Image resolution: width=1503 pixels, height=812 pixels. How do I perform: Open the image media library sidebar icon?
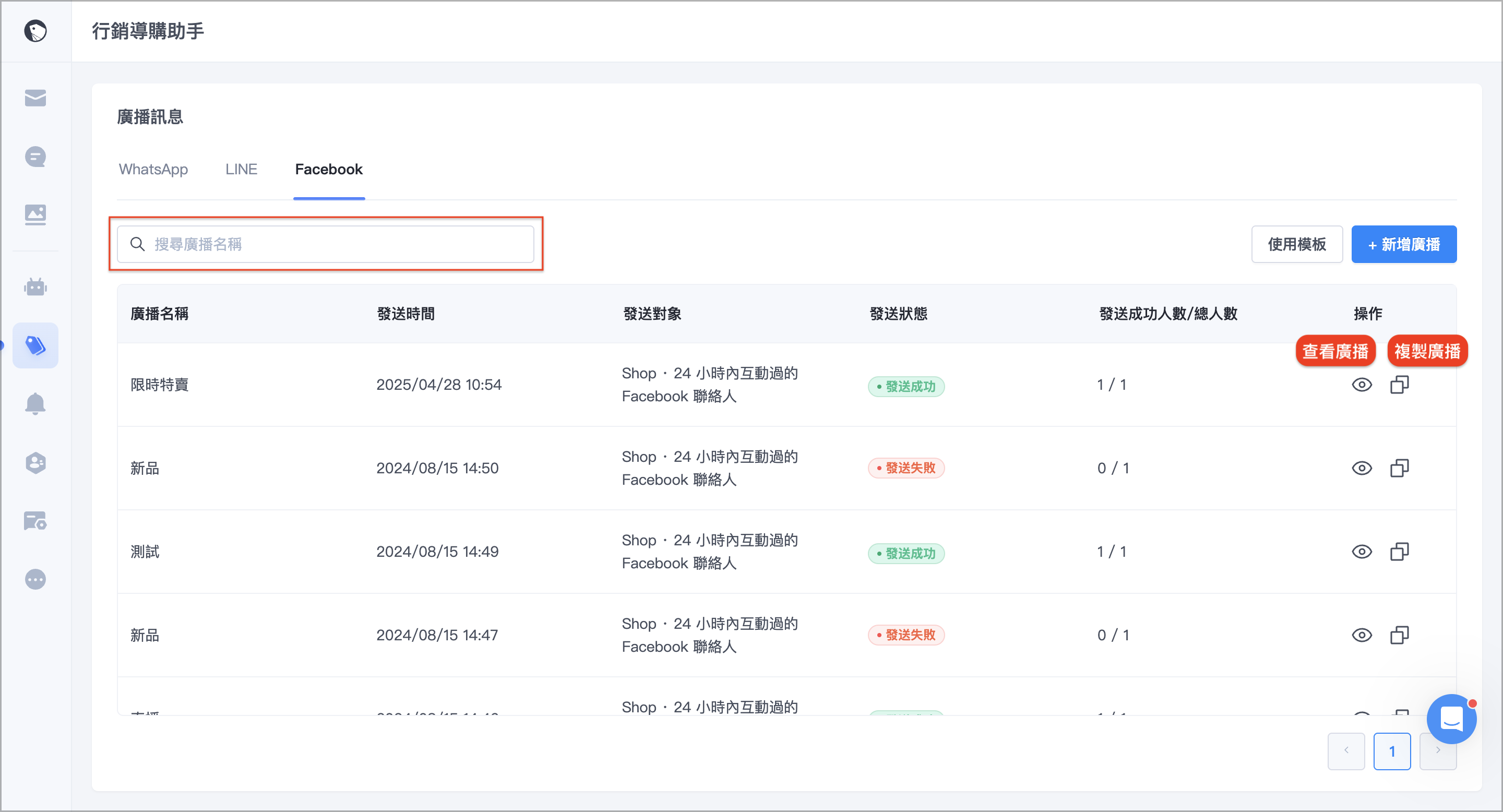pyautogui.click(x=35, y=214)
